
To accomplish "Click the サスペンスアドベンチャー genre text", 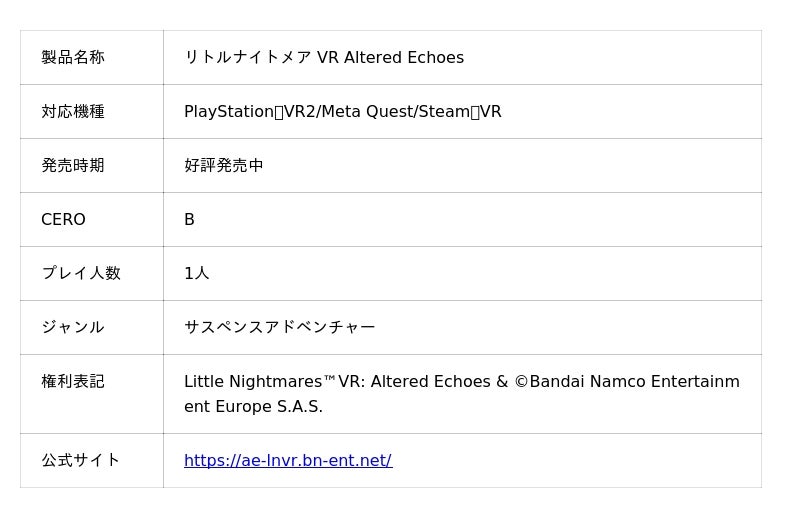I will (279, 327).
